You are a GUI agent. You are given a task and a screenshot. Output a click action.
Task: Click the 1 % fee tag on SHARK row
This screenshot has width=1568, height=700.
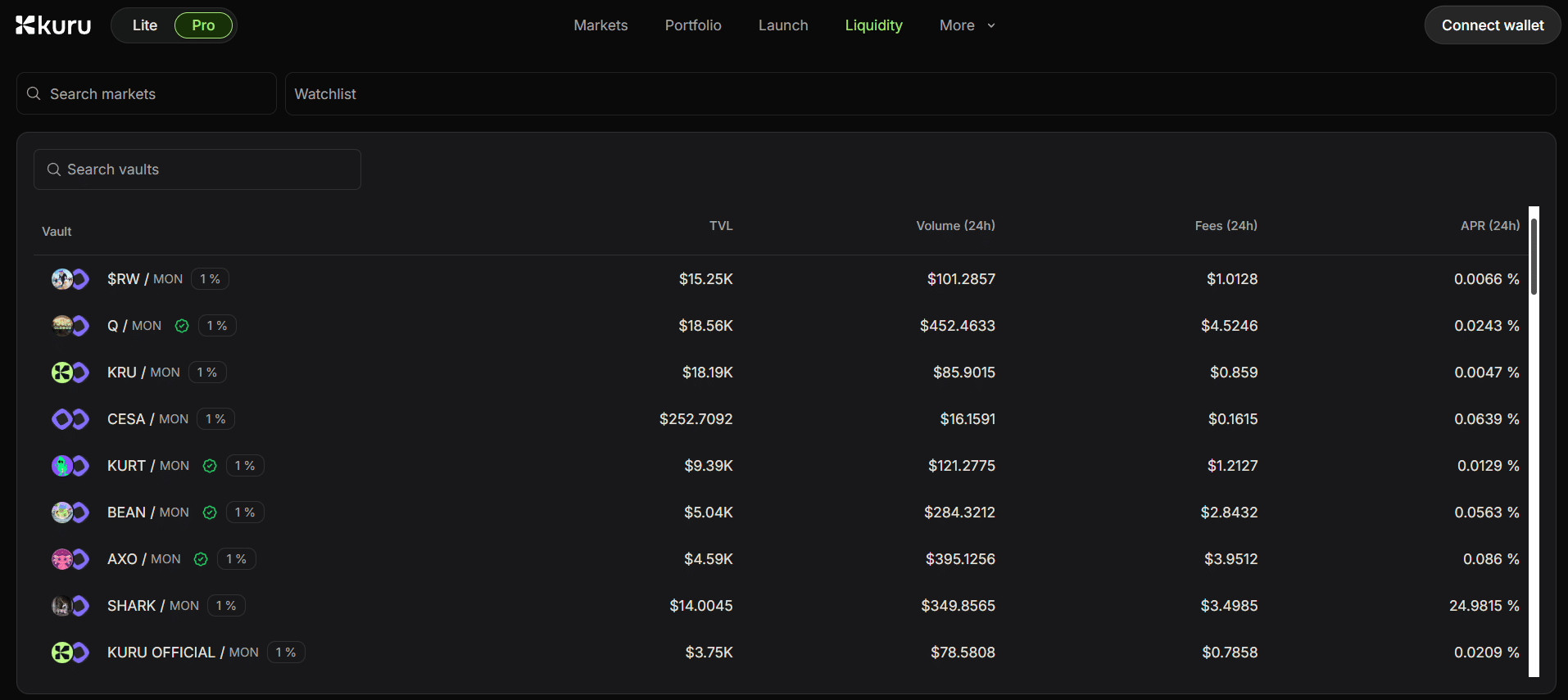point(226,606)
